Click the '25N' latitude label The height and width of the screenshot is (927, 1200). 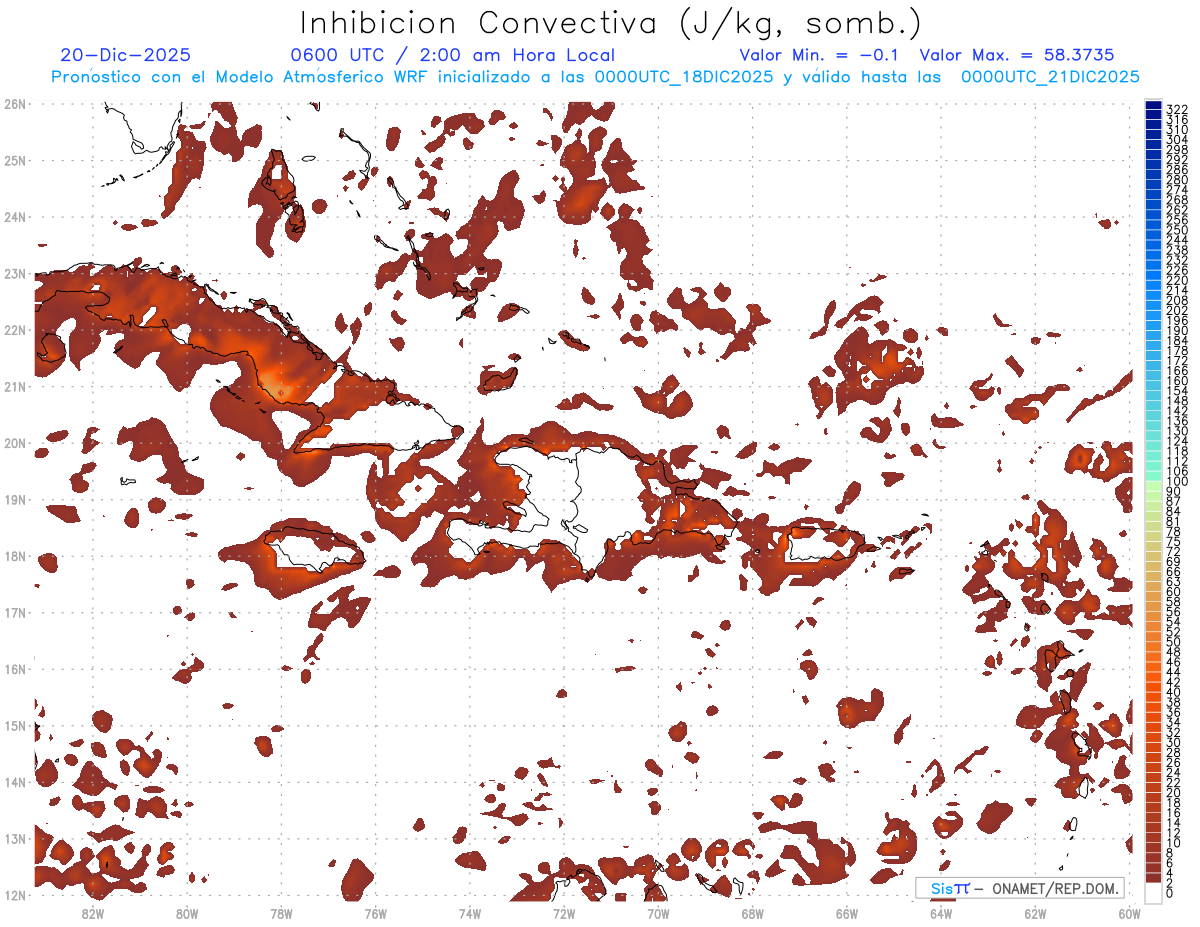[14, 160]
